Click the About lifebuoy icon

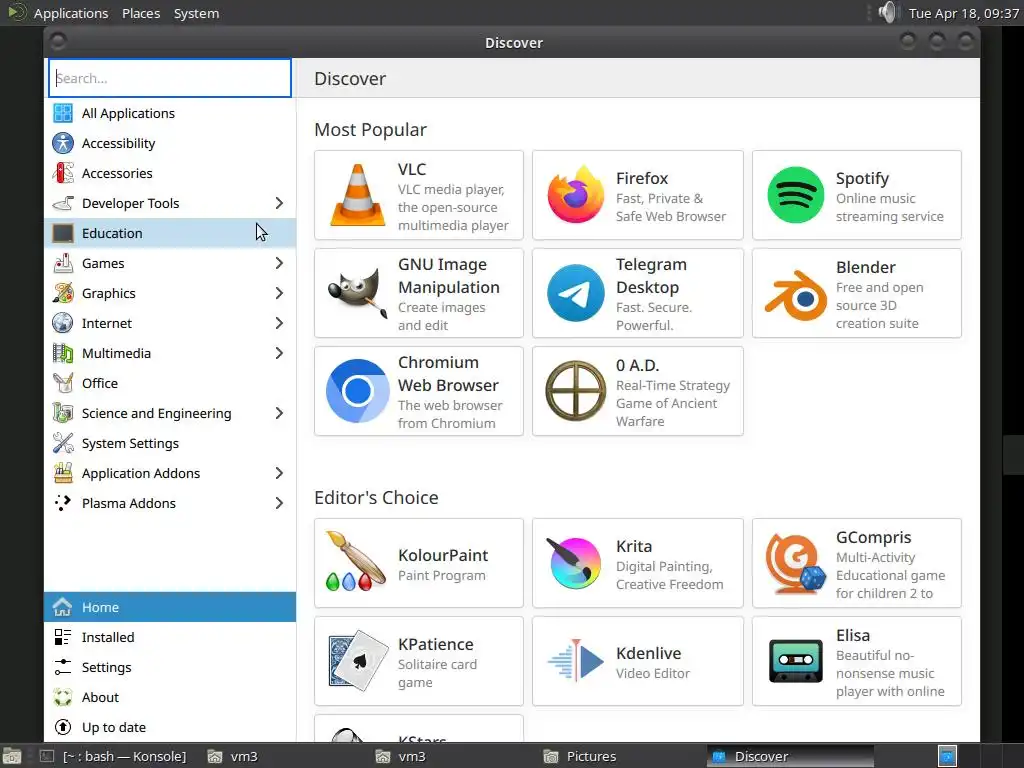click(63, 697)
